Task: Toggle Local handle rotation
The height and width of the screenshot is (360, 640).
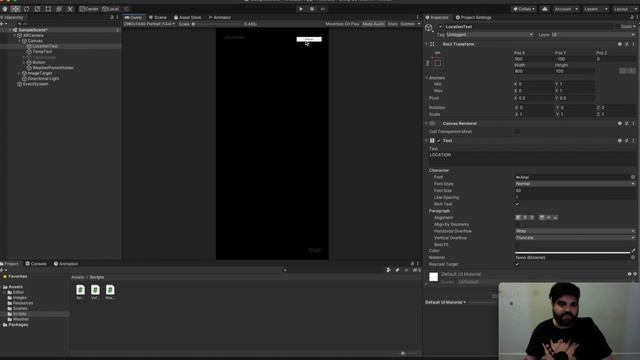Action: click(110, 9)
